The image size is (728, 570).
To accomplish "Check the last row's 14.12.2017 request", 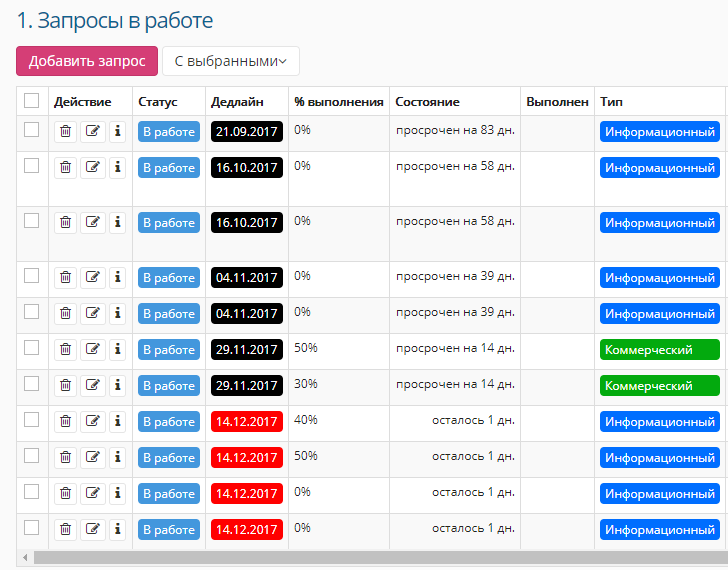I will (32, 527).
